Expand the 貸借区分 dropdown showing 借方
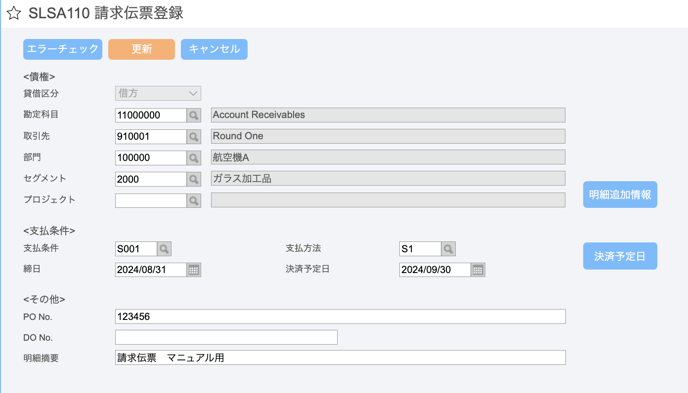Viewport: 688px width, 393px height. click(158, 93)
